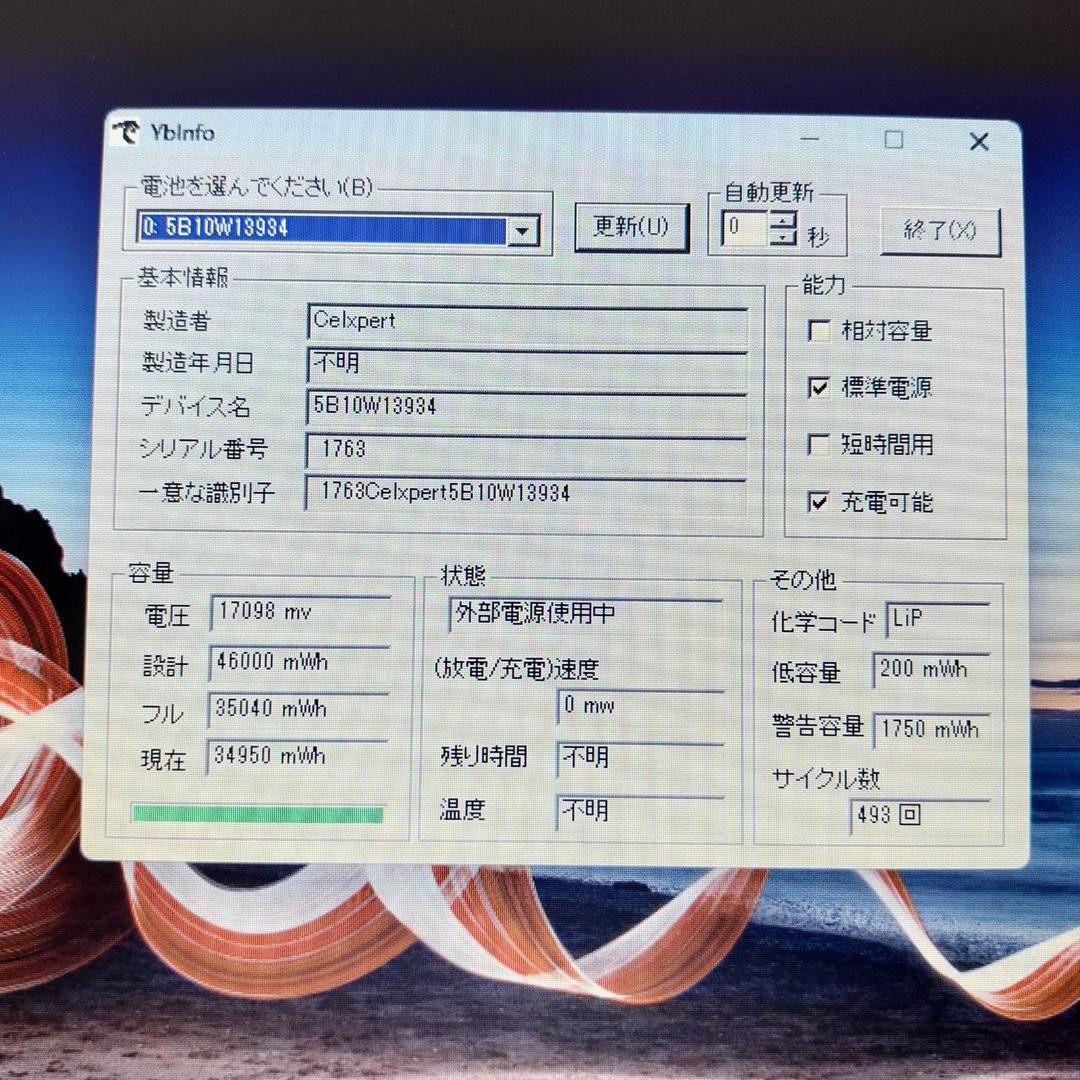Click the 製造年月日 field showing 不明
The image size is (1080, 1080).
click(x=528, y=366)
